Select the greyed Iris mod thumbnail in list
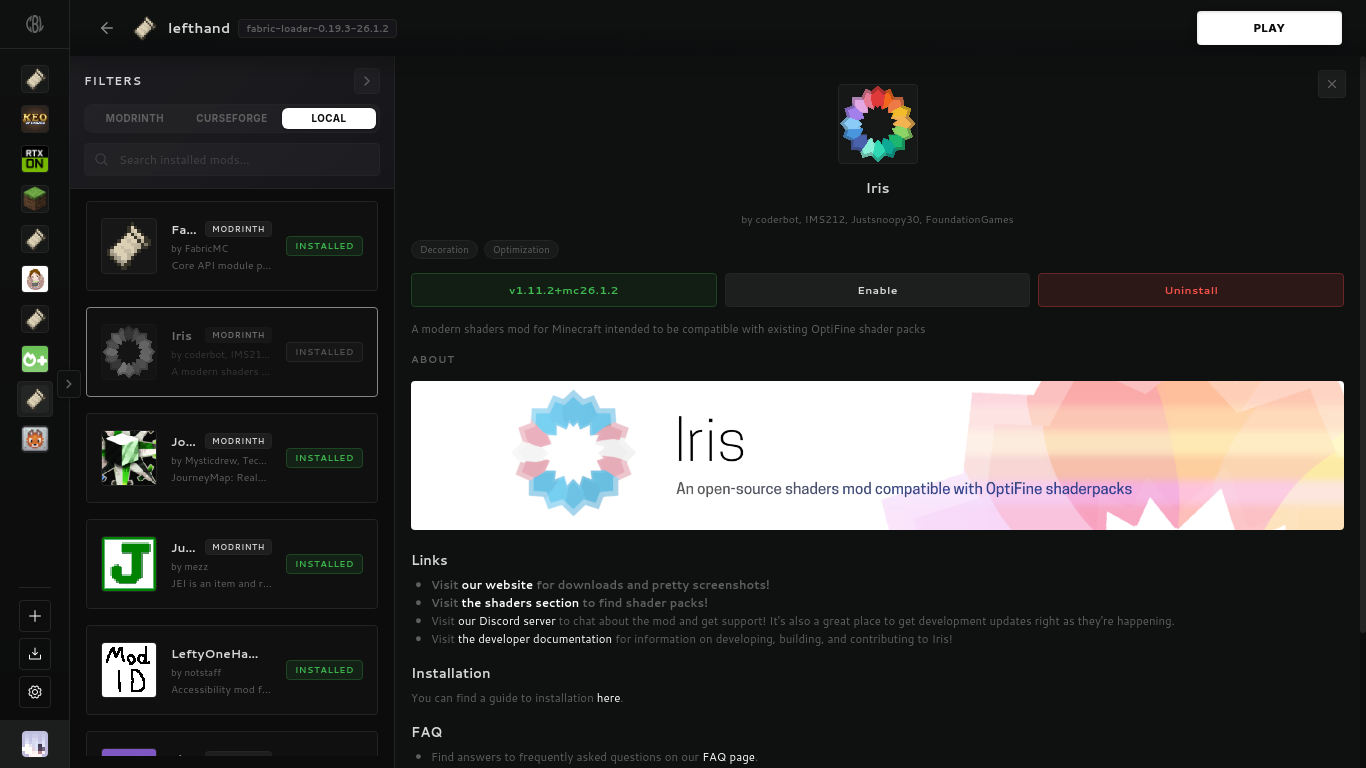 coord(129,352)
